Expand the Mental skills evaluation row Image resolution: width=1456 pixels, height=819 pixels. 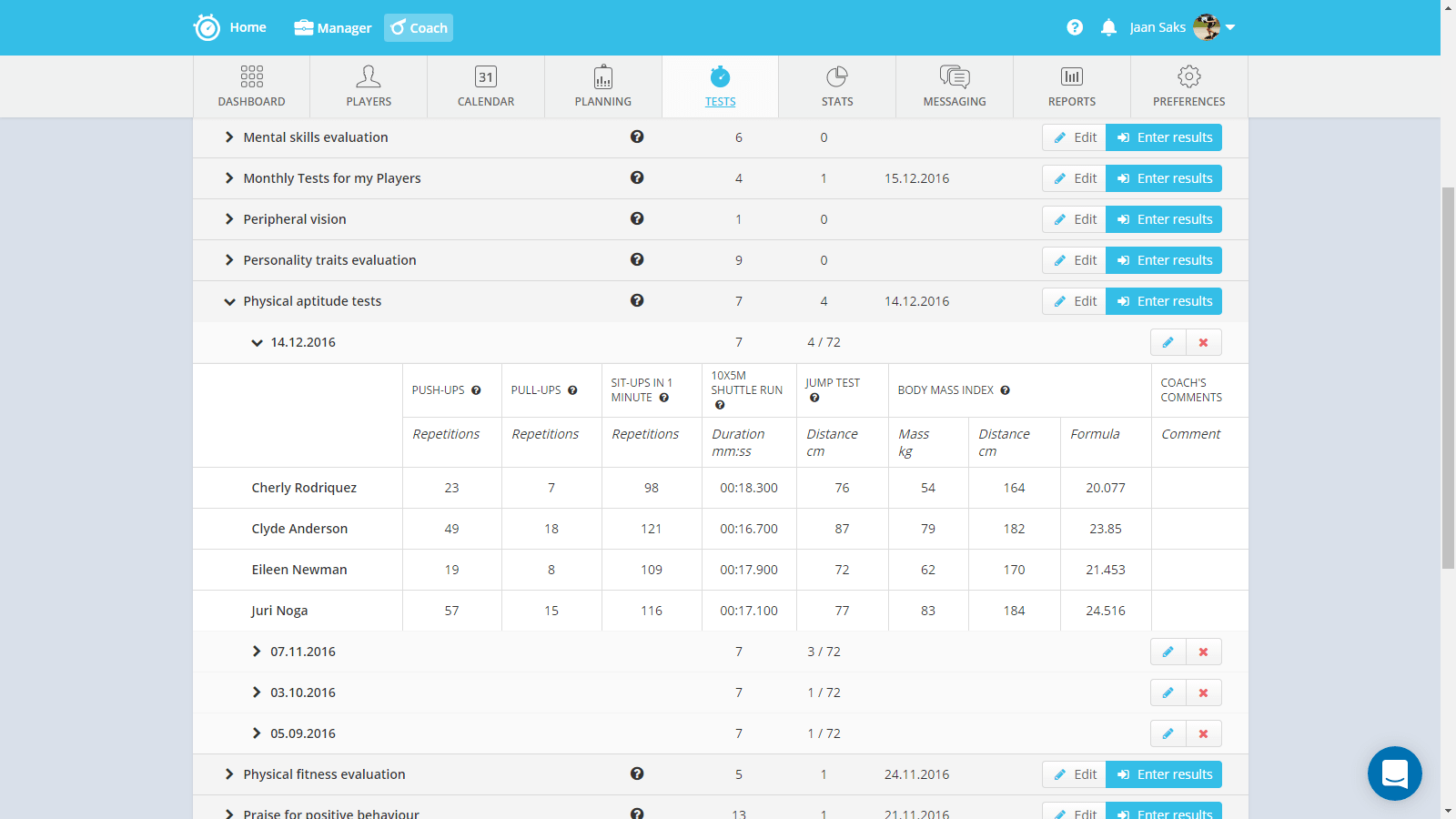(229, 137)
